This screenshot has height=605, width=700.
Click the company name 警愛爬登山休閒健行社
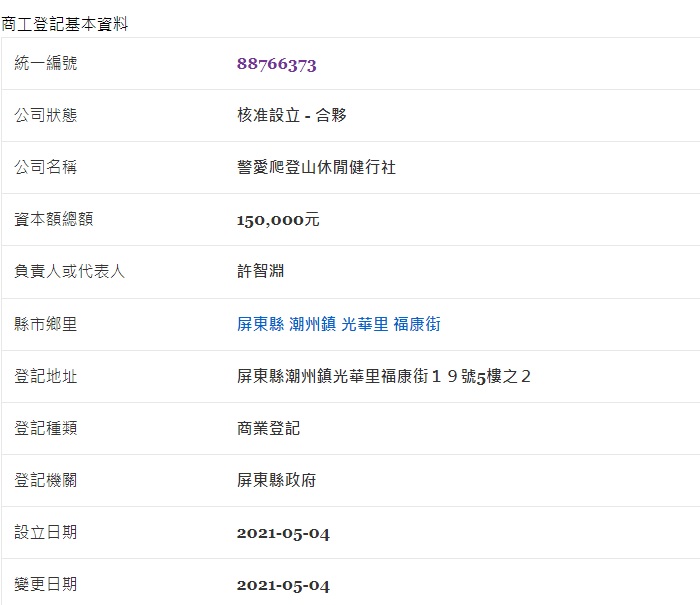(316, 168)
